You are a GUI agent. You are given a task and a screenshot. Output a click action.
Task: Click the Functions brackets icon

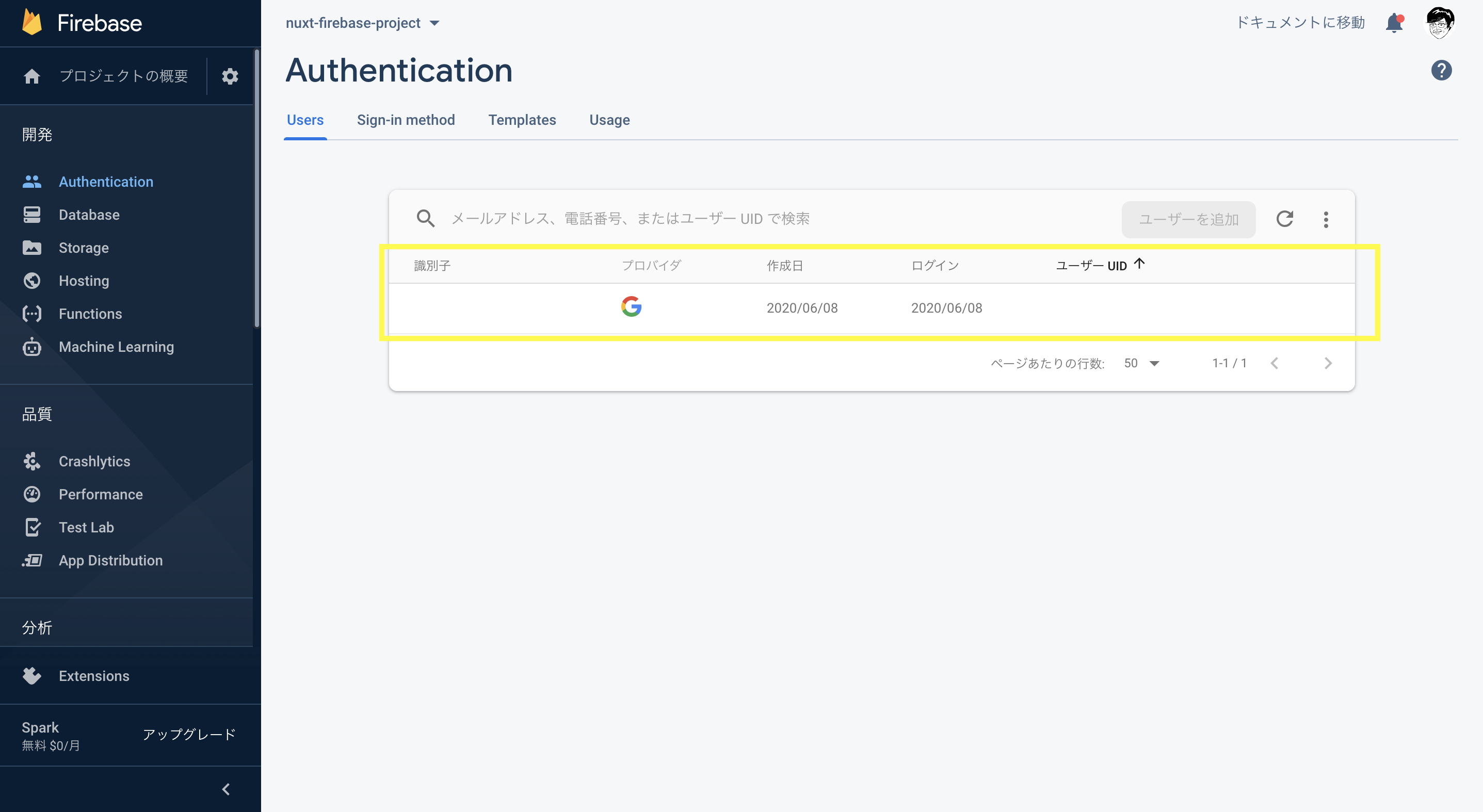tap(31, 314)
